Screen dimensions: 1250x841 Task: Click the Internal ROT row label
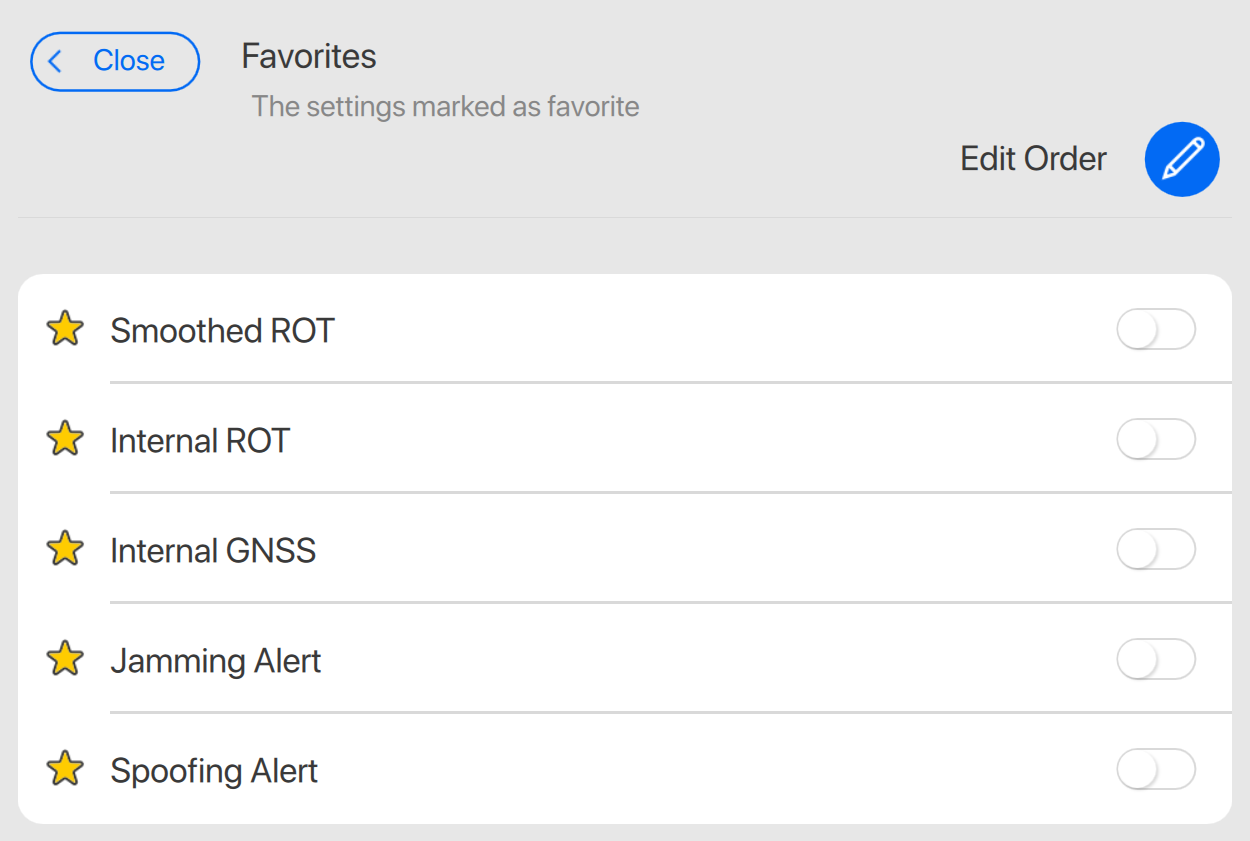coord(200,441)
